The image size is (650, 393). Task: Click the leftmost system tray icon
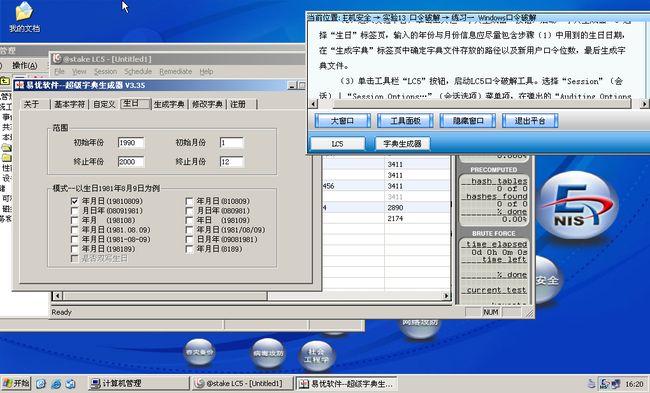pyautogui.click(x=592, y=384)
